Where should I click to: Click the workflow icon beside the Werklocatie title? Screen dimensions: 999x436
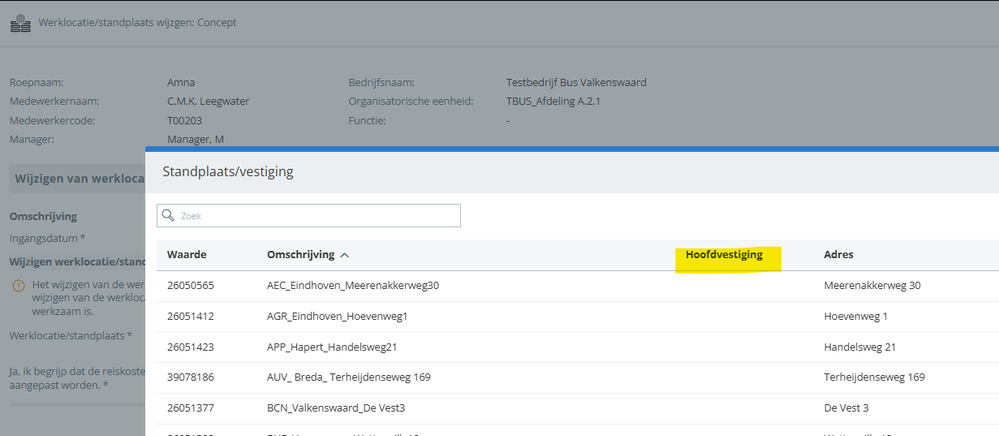(20, 23)
